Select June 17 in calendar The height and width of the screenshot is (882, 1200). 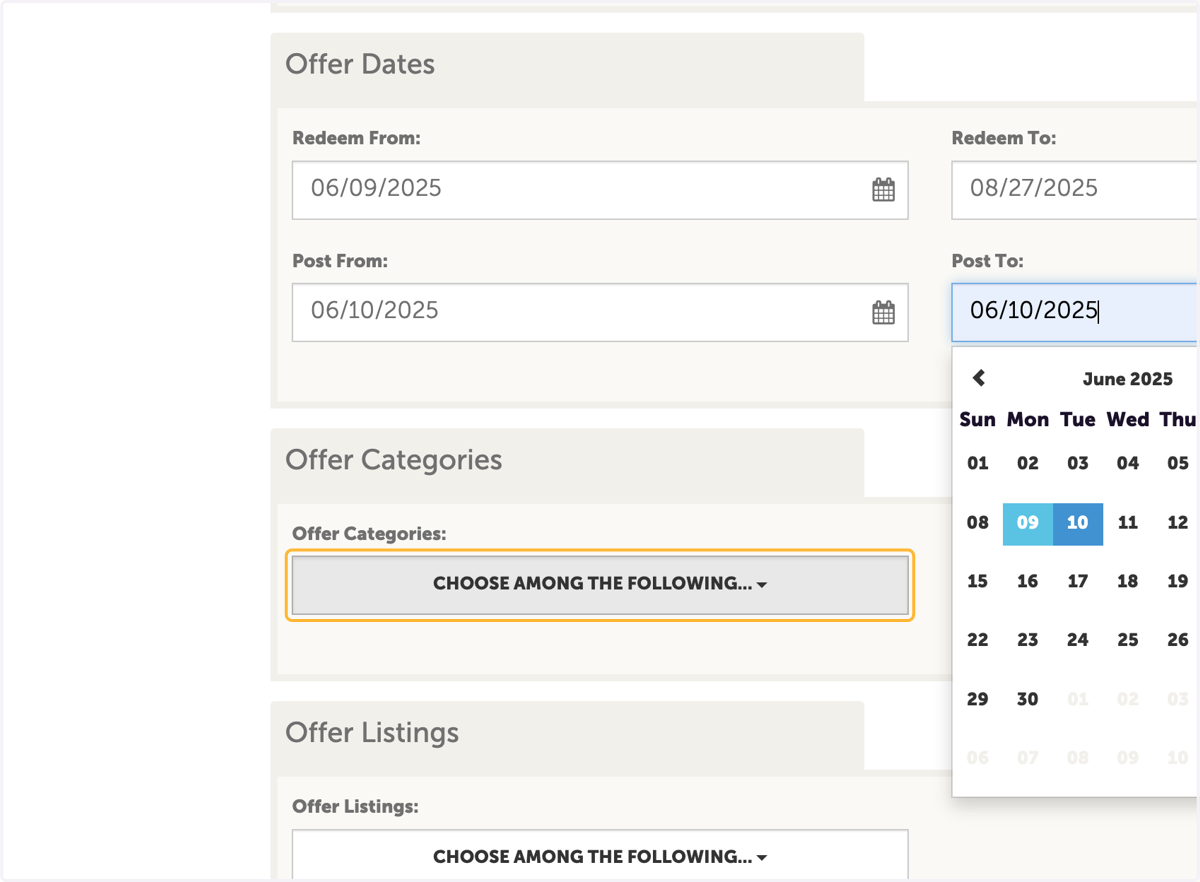[x=1078, y=581]
